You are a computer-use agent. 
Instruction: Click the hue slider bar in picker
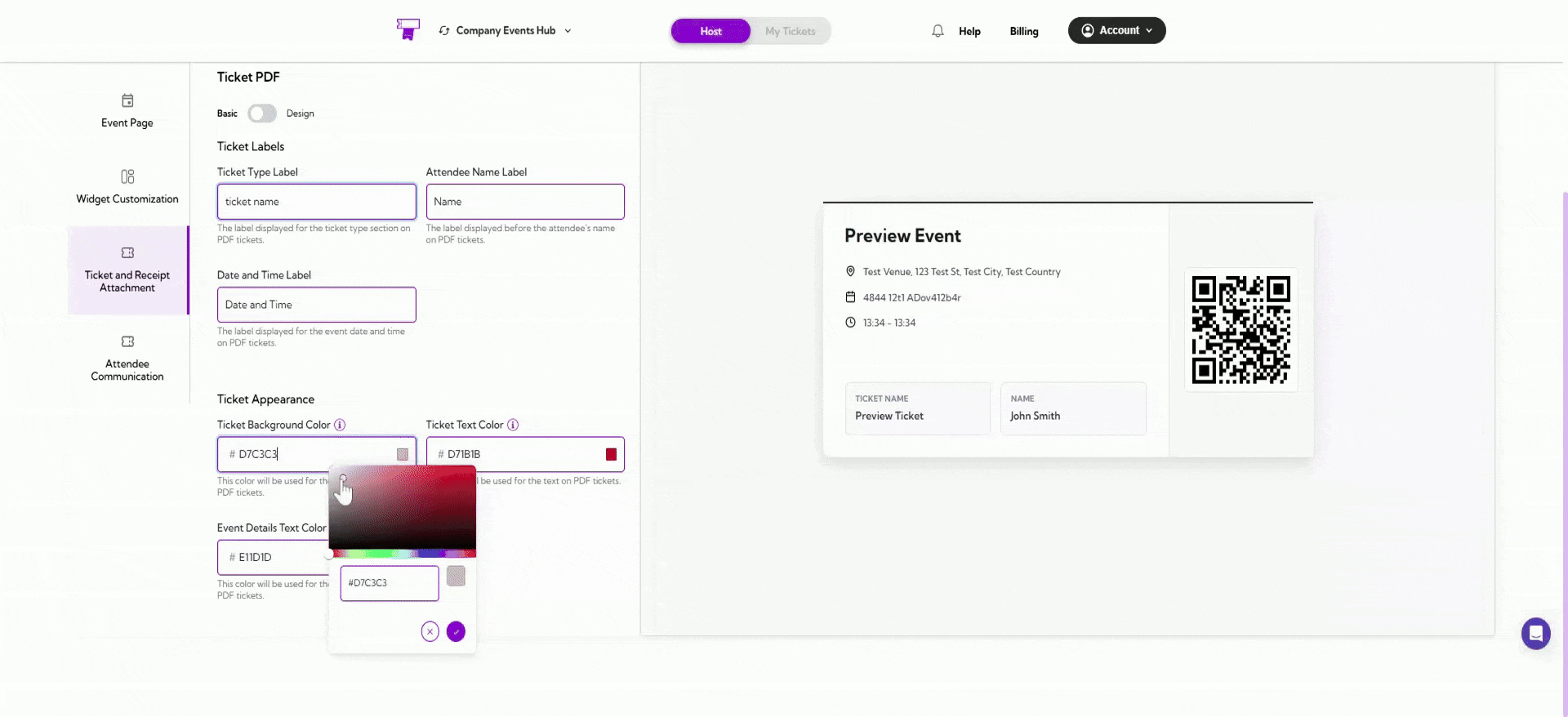[x=402, y=554]
